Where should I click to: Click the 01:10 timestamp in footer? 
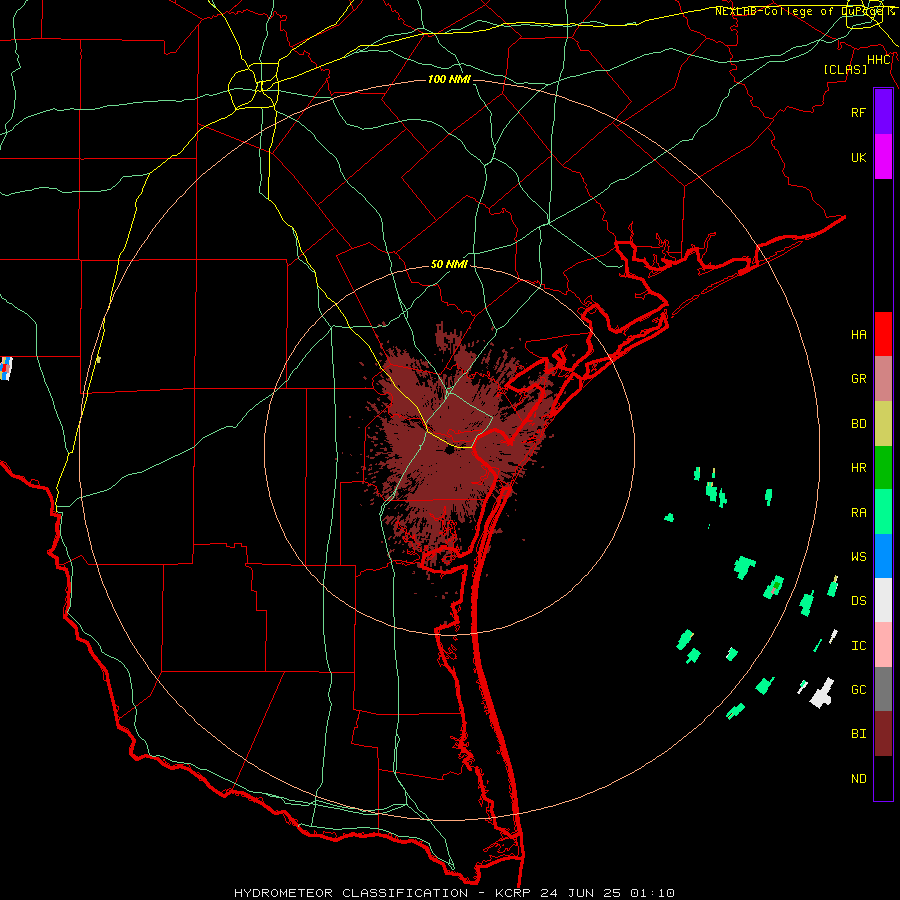point(652,893)
